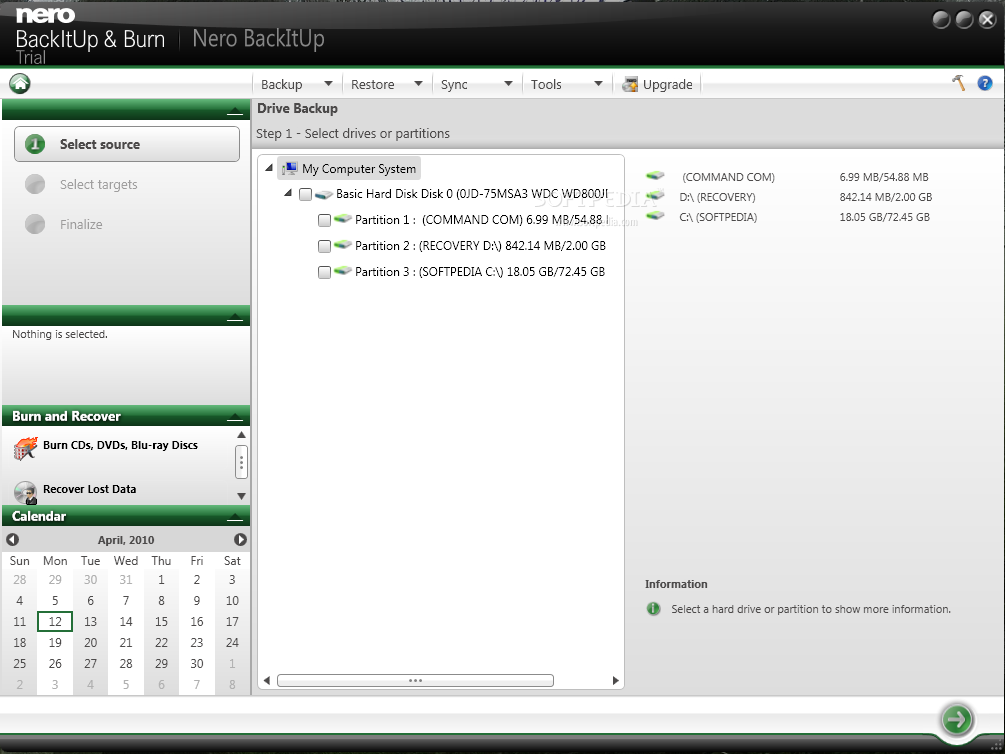Go to next month in Calendar
1005x754 pixels.
pyautogui.click(x=240, y=540)
